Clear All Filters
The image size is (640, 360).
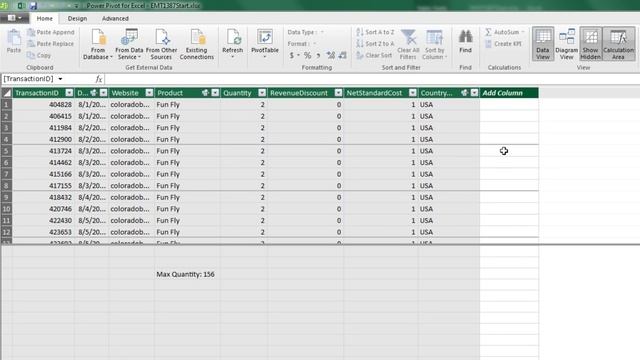408,44
